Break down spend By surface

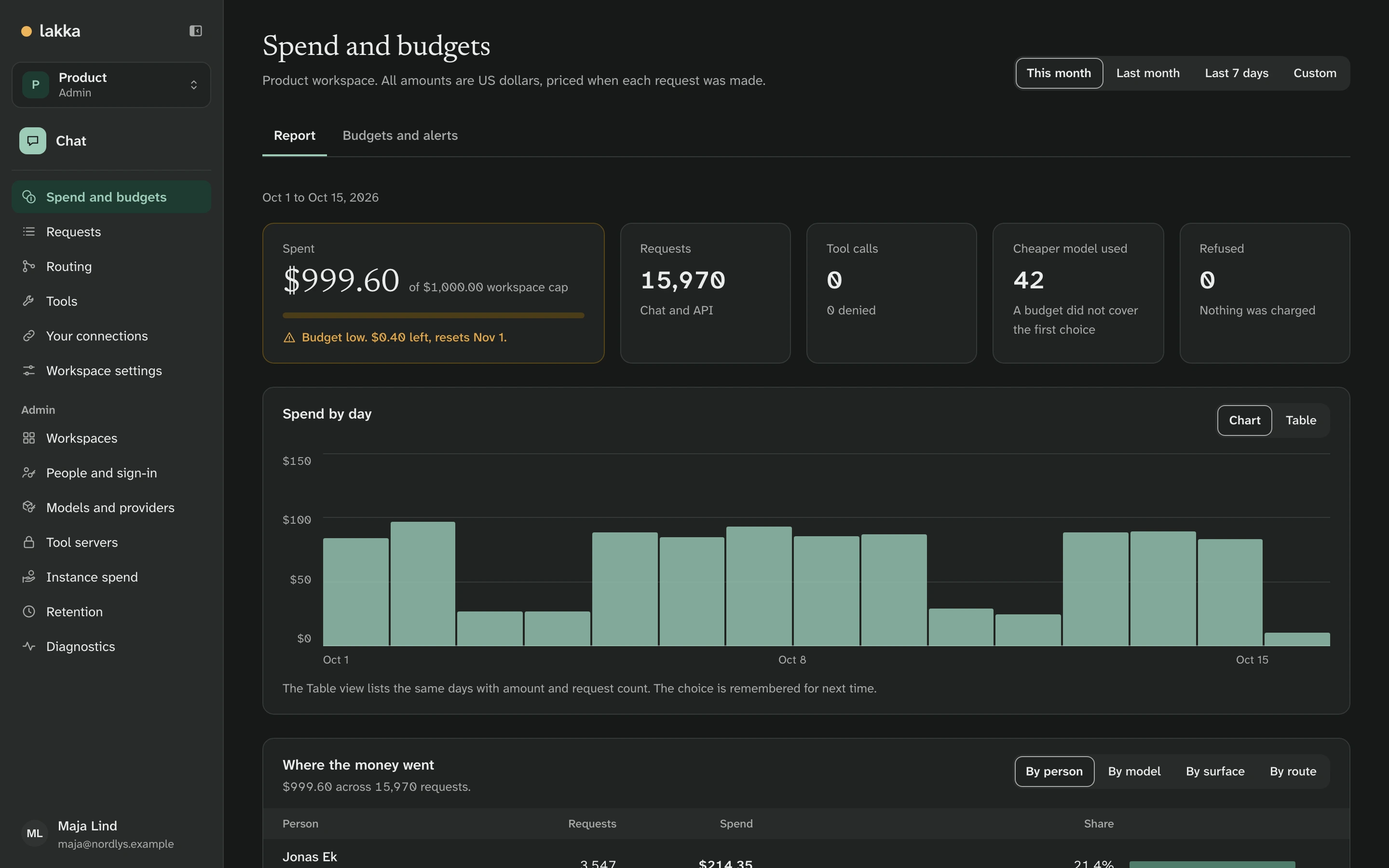[1215, 772]
